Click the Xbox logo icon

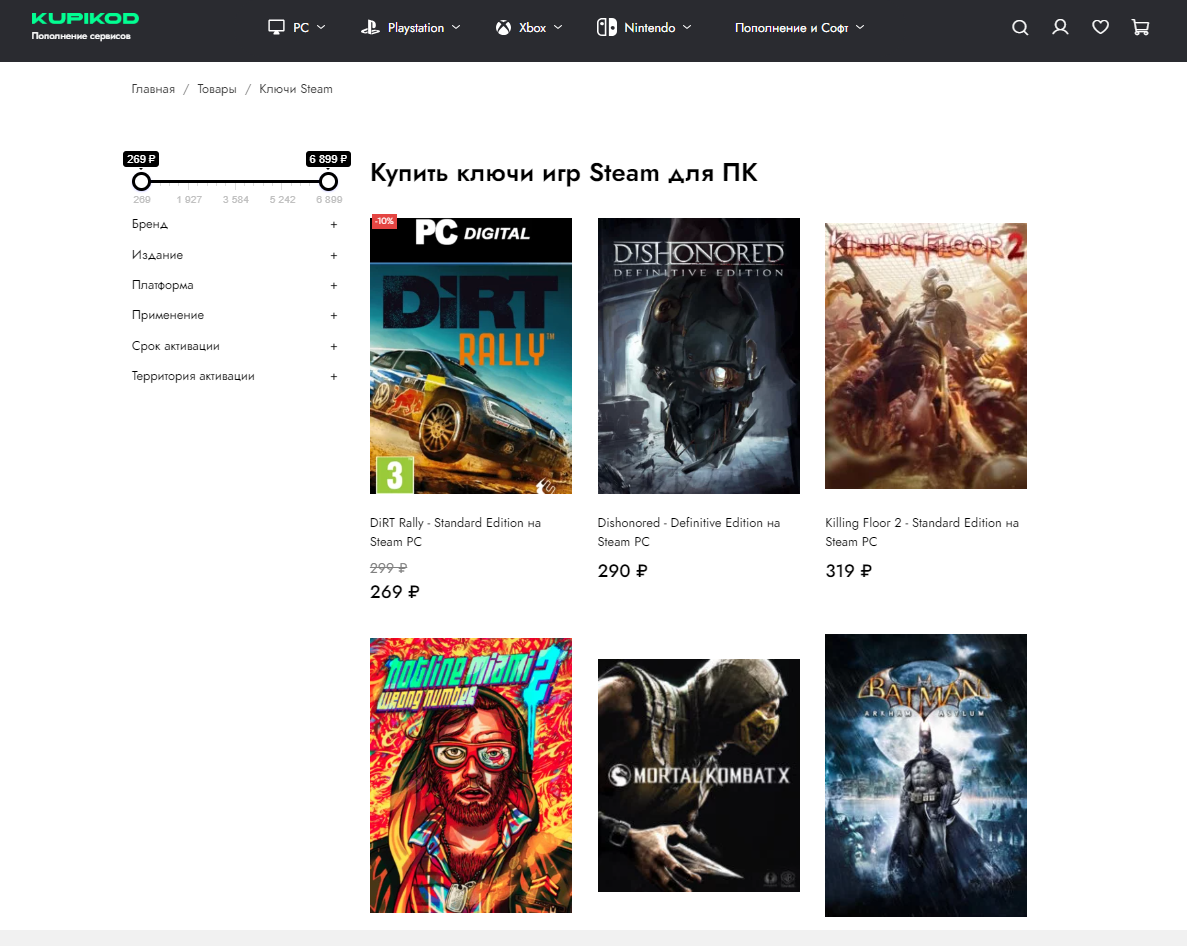503,27
